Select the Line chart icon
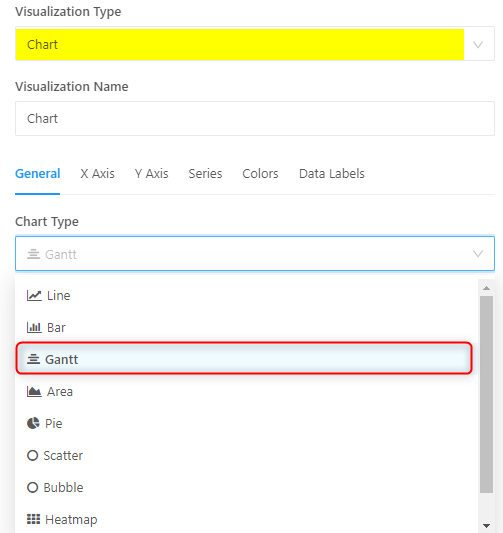The width and height of the screenshot is (503, 533). [x=34, y=295]
